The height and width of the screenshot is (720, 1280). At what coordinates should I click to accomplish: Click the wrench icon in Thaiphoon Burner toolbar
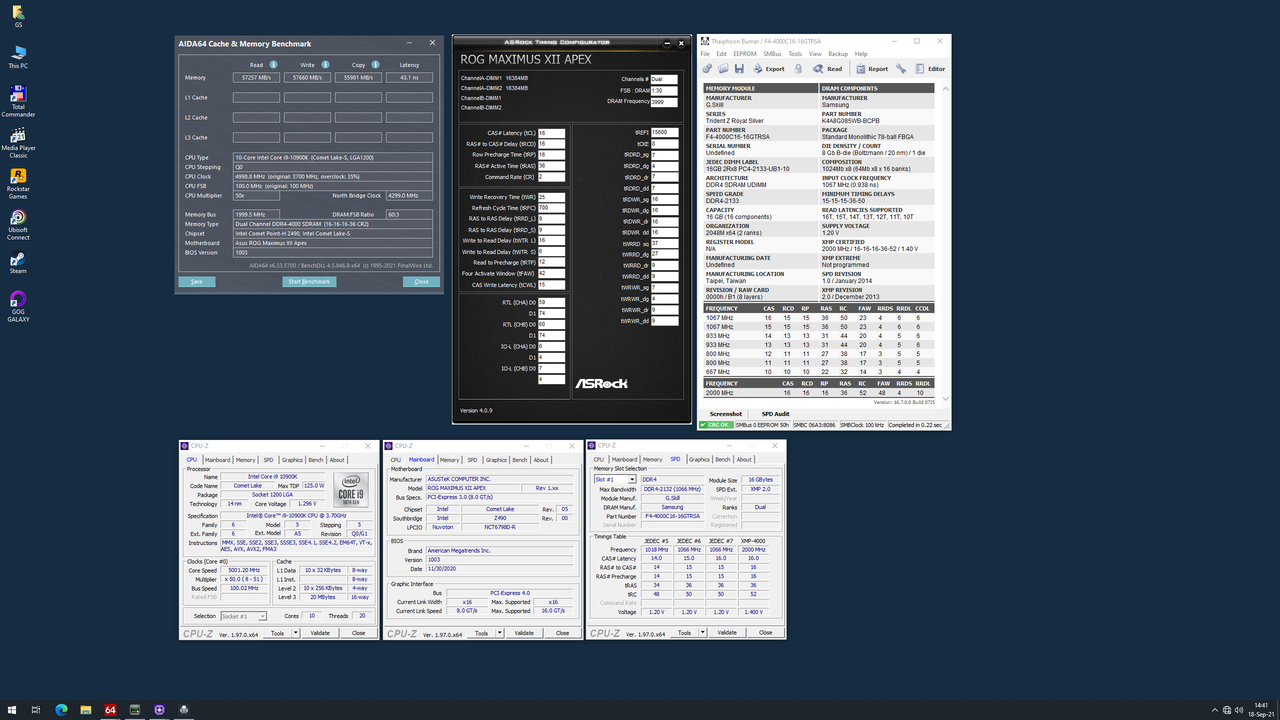901,69
